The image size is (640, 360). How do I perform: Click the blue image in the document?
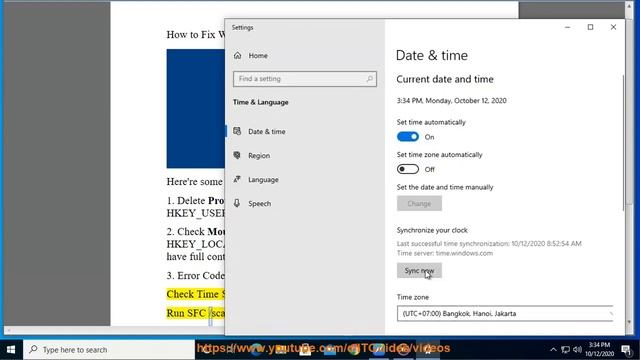click(196, 109)
